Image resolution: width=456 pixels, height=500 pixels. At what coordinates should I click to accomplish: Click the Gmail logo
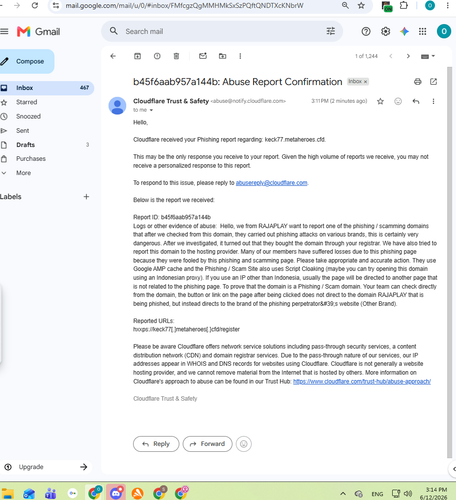tap(38, 32)
